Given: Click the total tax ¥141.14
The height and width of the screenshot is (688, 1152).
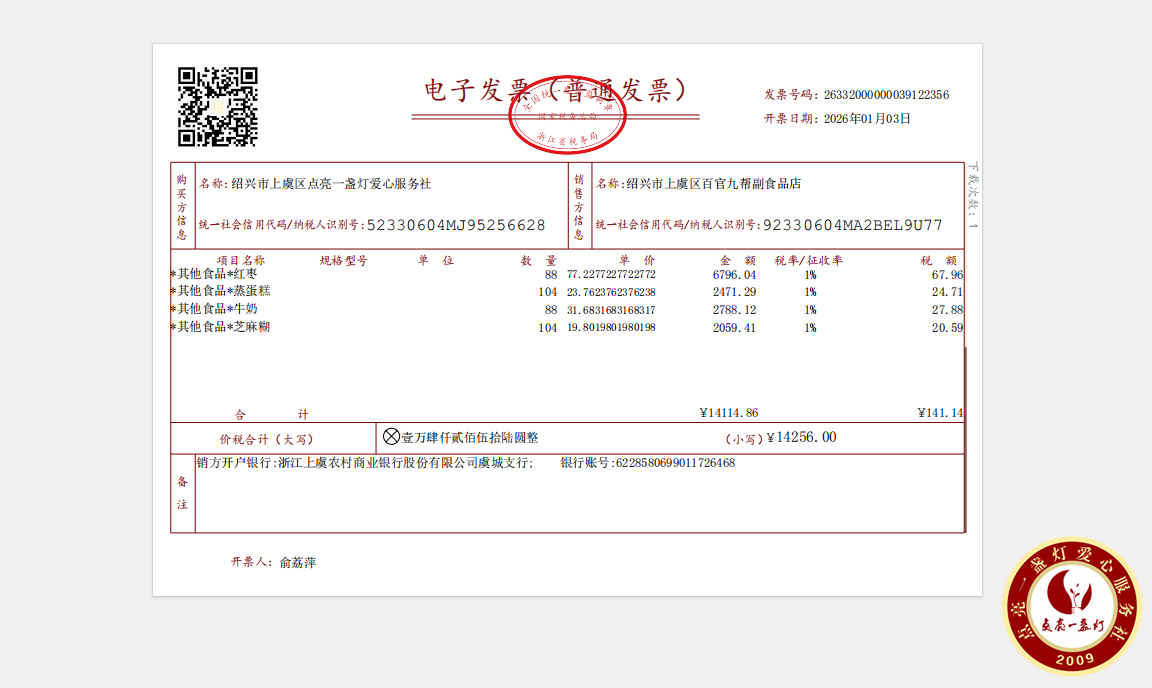Looking at the screenshot, I should [939, 413].
